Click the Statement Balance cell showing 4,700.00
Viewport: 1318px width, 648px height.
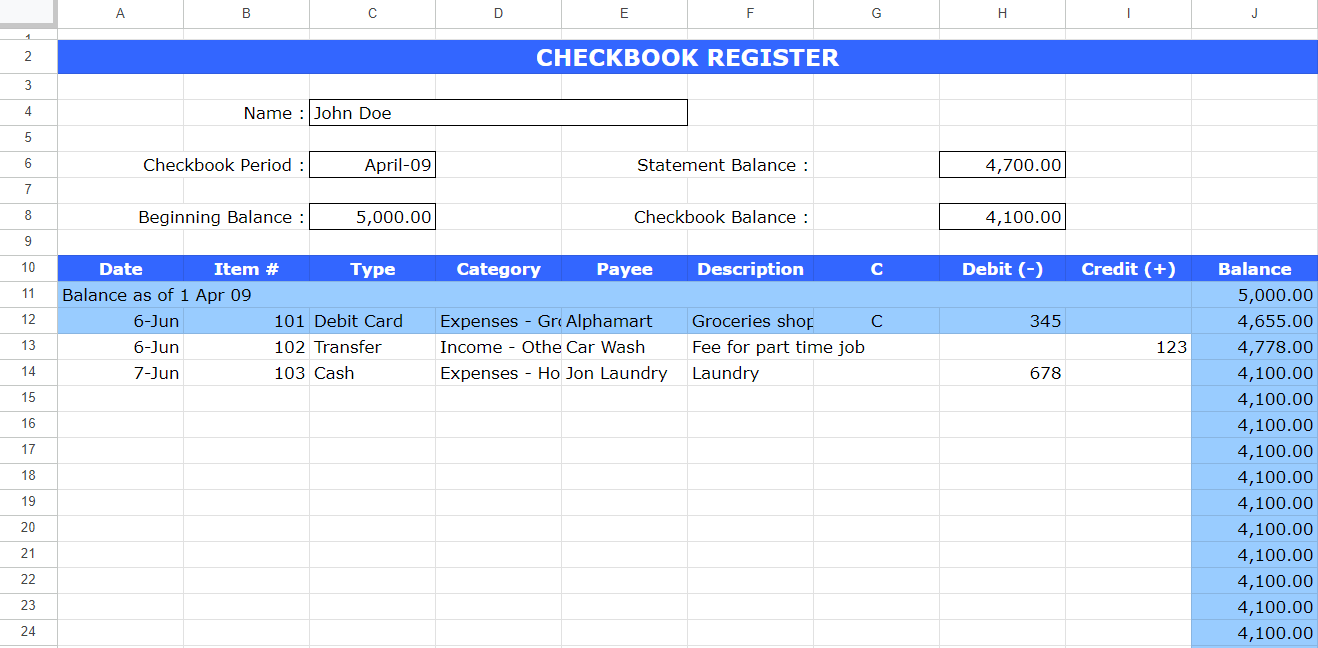(x=1002, y=164)
